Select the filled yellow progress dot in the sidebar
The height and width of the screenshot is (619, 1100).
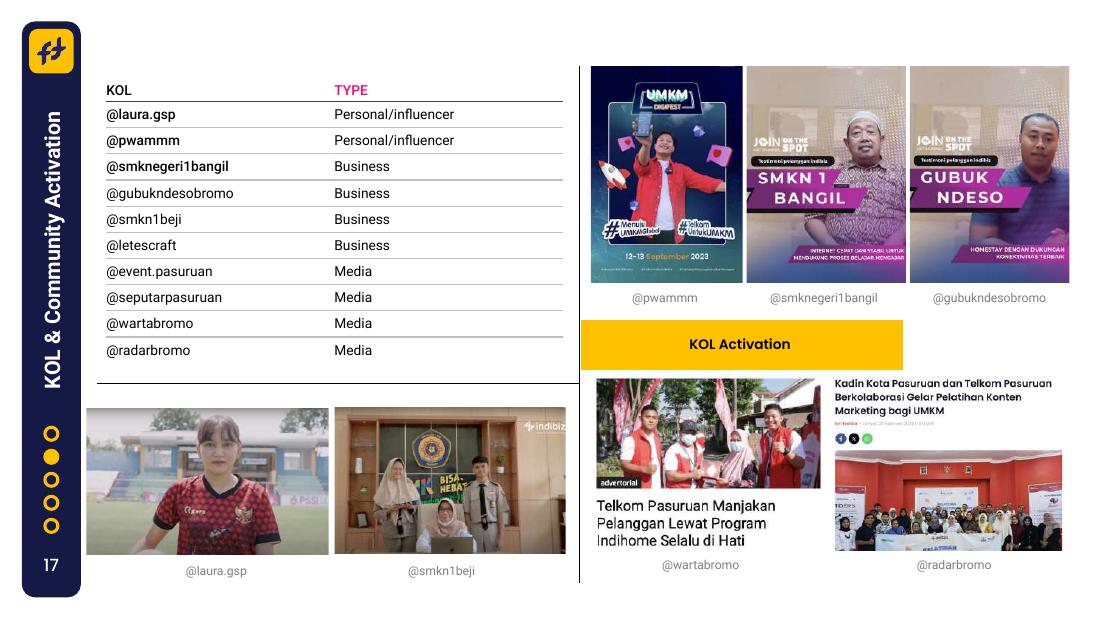pos(51,457)
